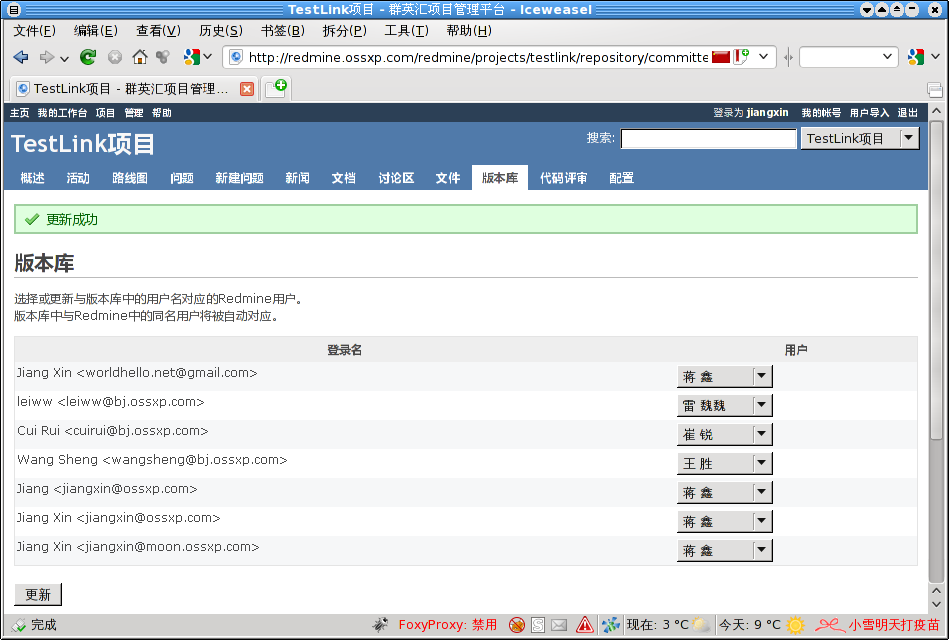
Task: Open the 历史(S) menu
Action: [221, 31]
